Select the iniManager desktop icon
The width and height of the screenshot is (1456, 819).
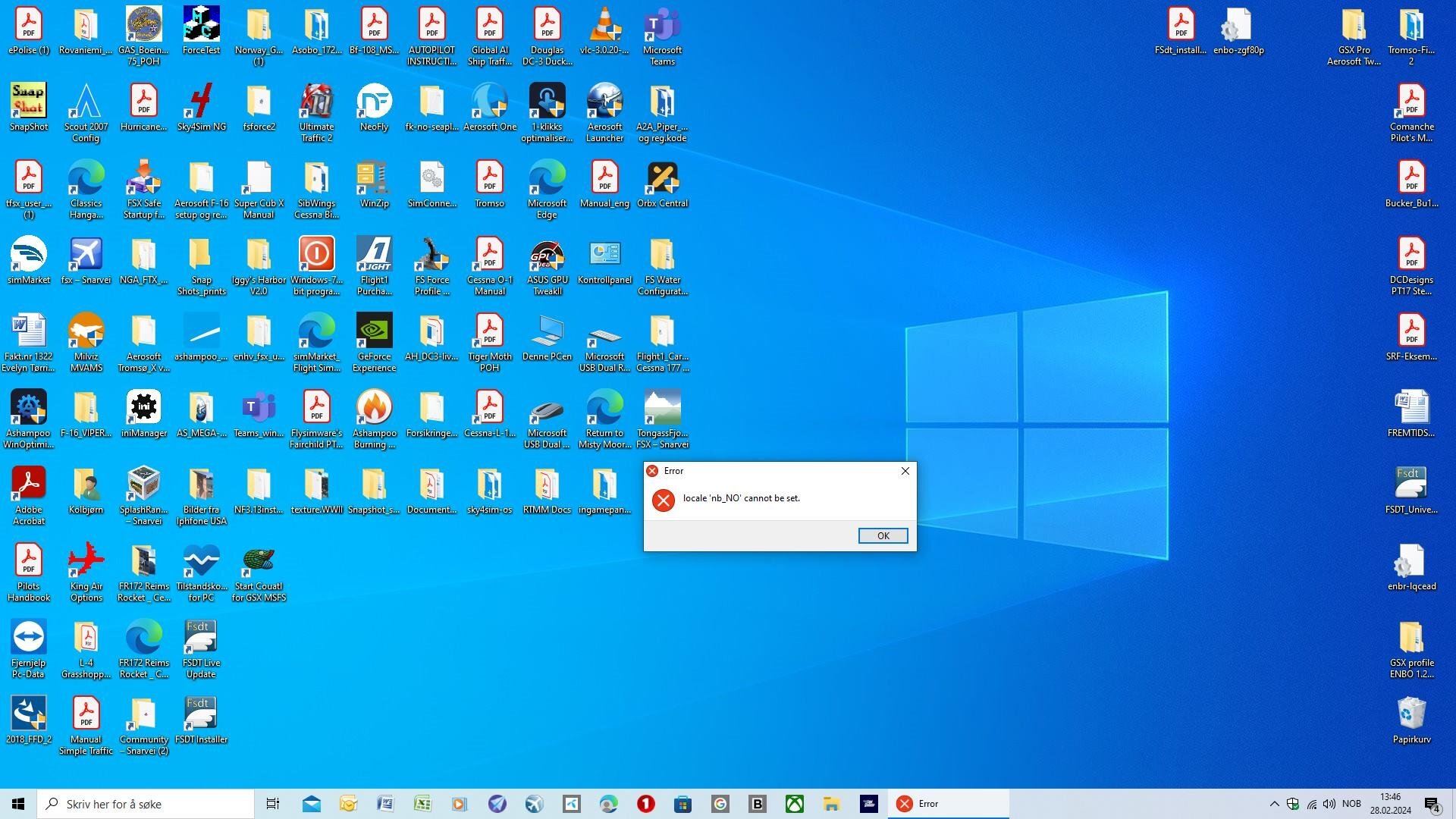pyautogui.click(x=143, y=414)
